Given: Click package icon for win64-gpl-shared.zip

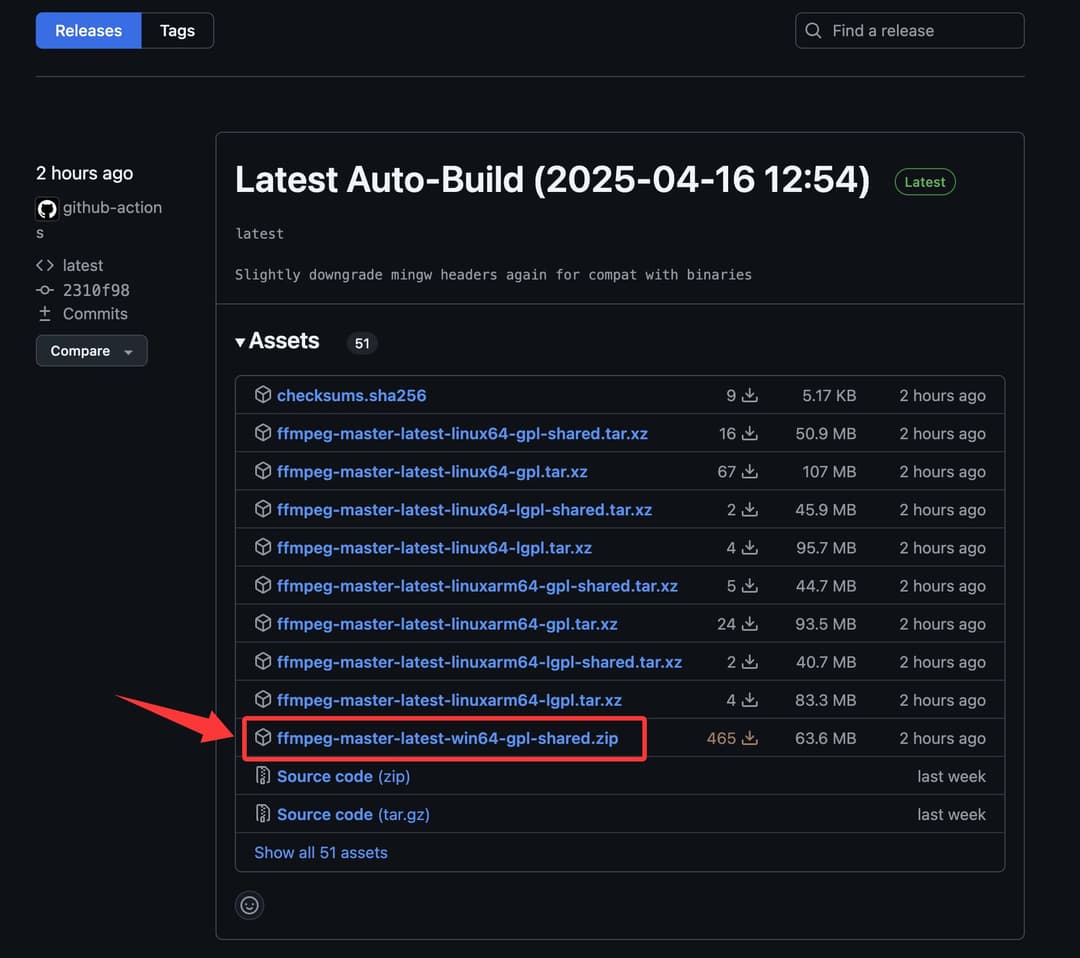Looking at the screenshot, I should click(x=263, y=737).
